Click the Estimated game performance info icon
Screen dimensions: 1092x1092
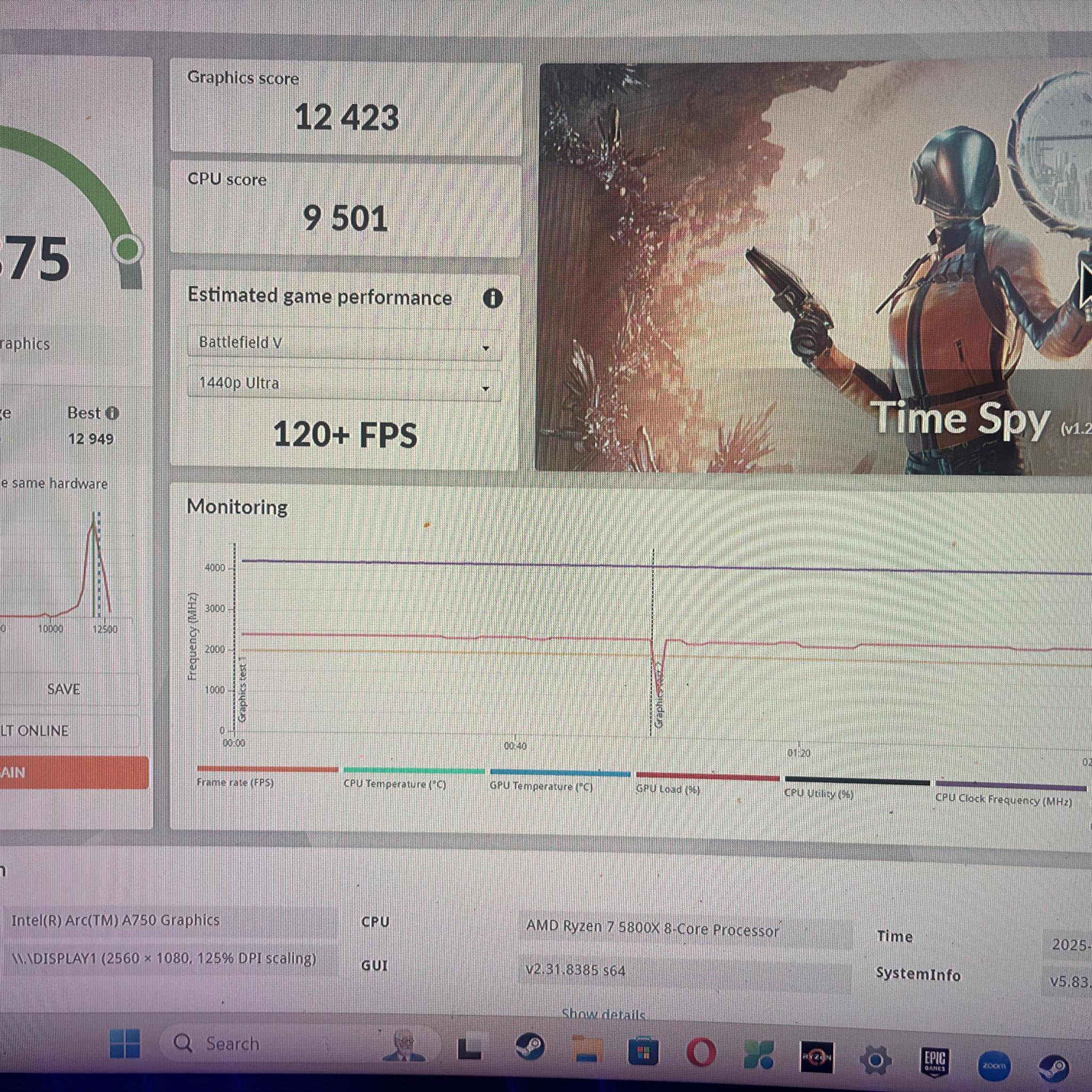point(492,298)
